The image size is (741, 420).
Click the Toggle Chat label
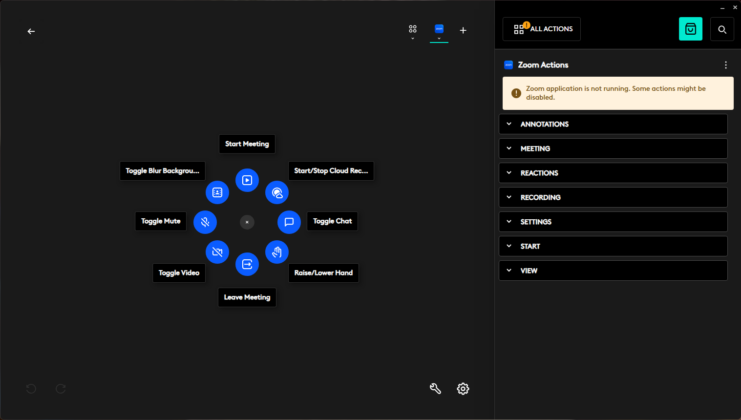tap(332, 221)
